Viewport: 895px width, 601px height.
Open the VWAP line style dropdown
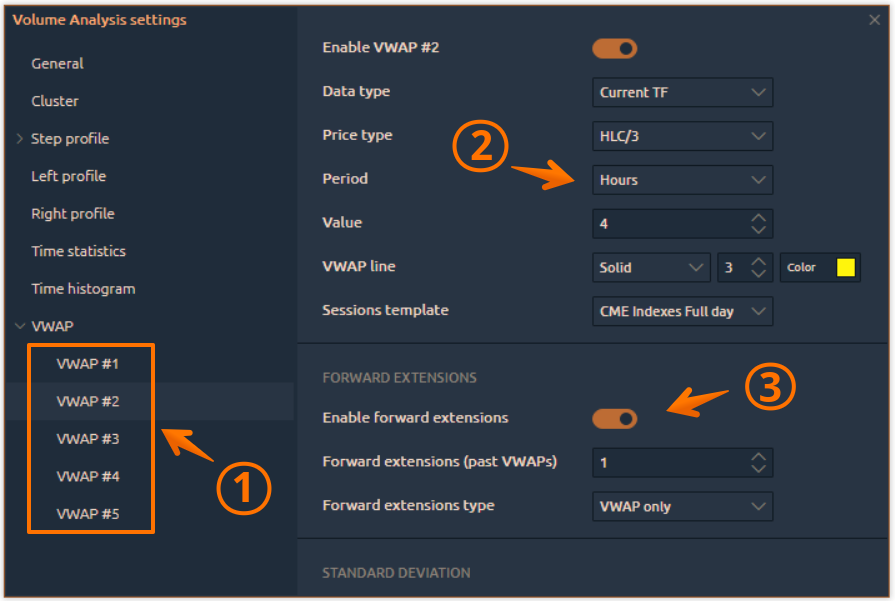pos(651,268)
